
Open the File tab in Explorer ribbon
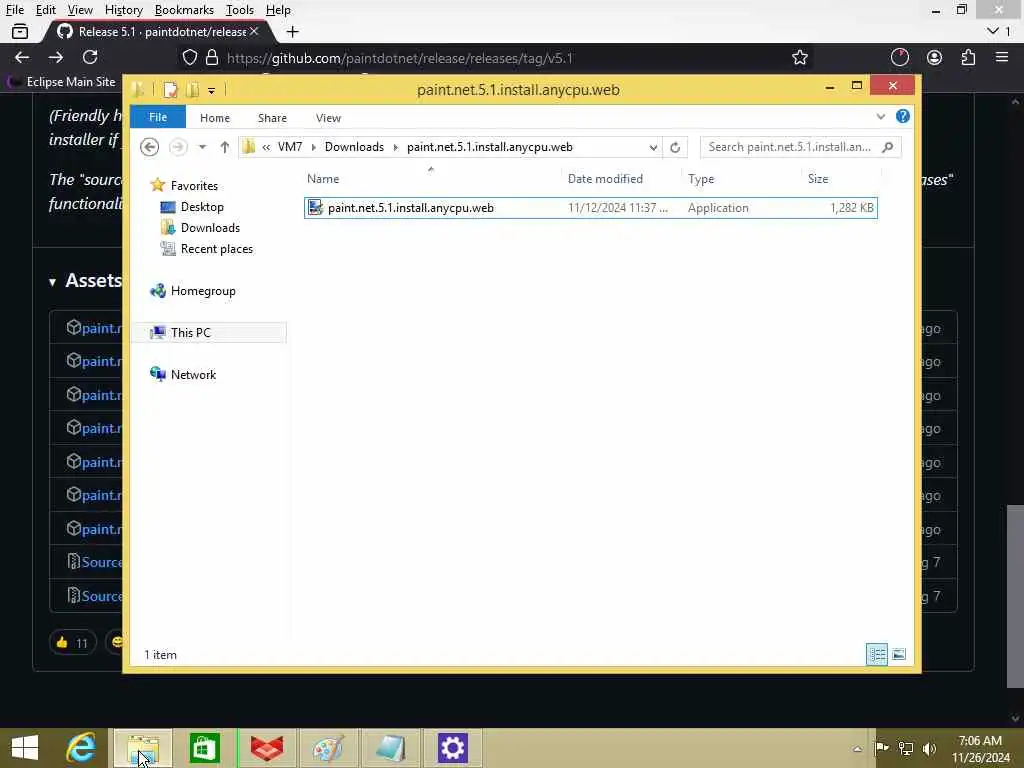pos(158,118)
